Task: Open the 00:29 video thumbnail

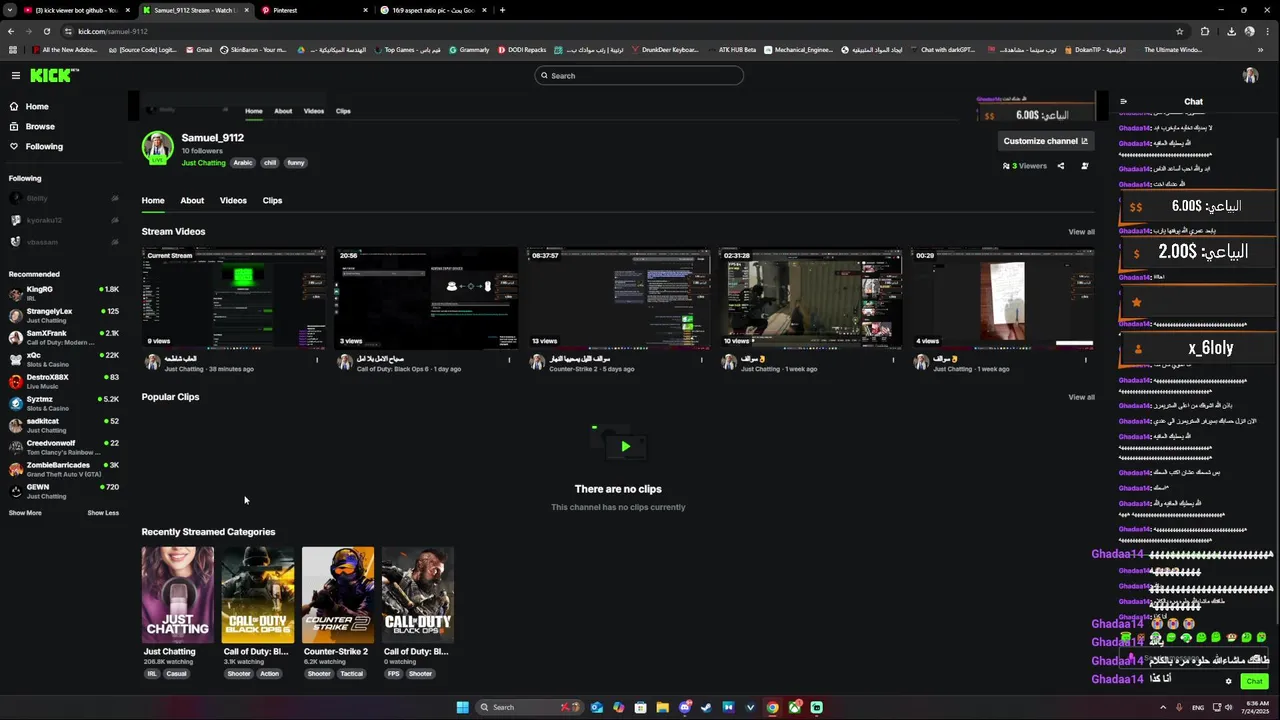Action: tap(1002, 299)
